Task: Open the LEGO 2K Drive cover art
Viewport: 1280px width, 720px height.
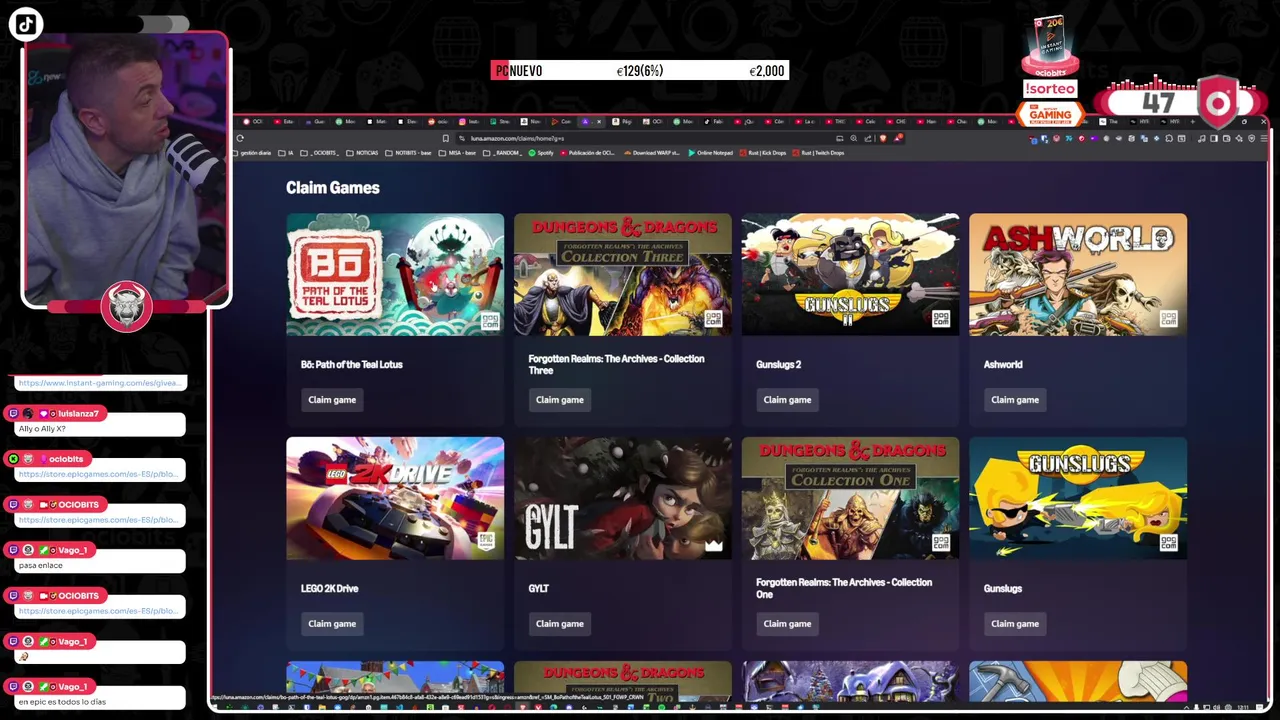Action: (395, 498)
